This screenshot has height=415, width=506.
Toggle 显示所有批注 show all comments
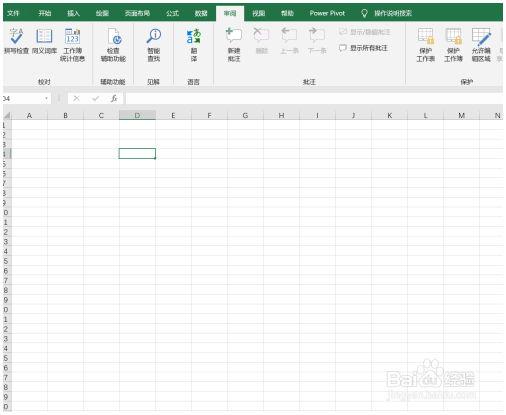click(363, 48)
